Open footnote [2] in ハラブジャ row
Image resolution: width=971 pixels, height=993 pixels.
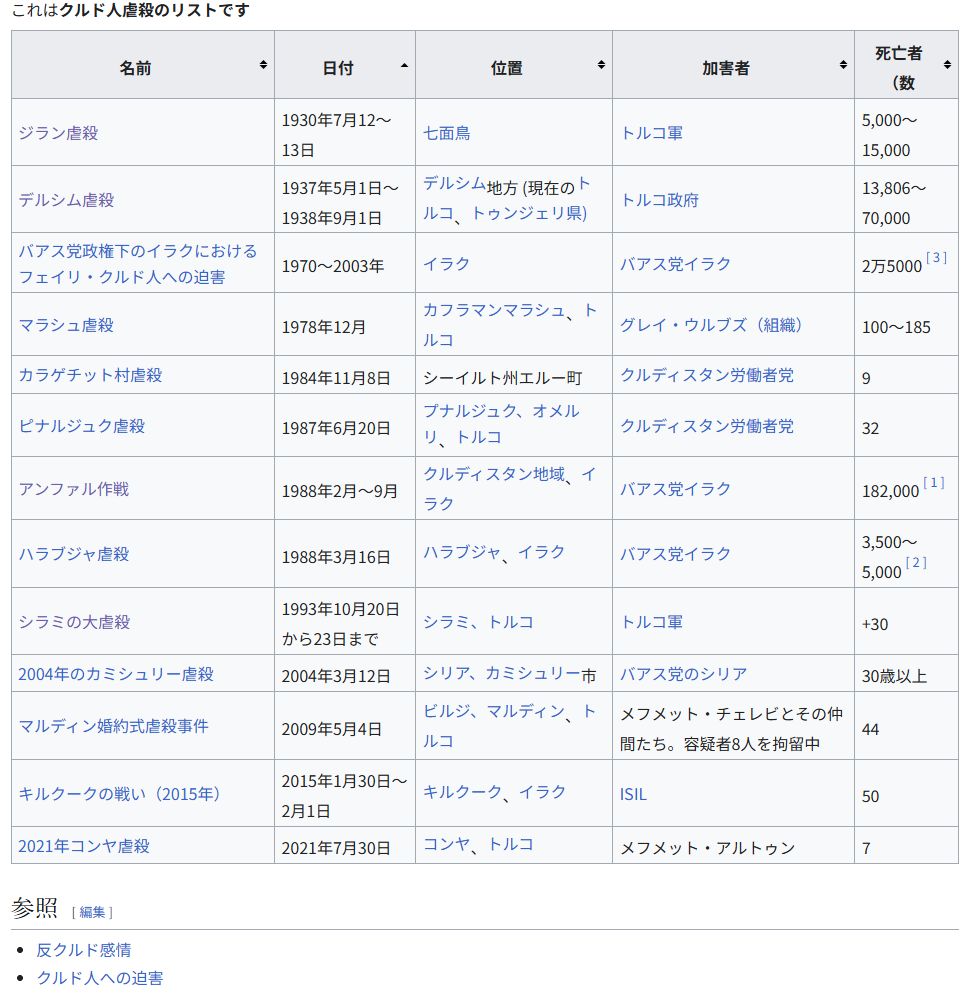[x=915, y=563]
